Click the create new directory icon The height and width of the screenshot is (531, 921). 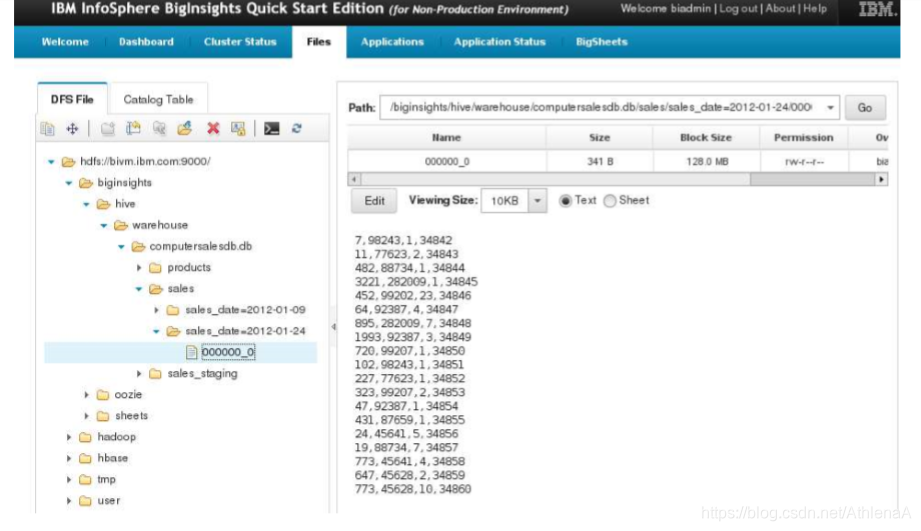[x=107, y=129]
